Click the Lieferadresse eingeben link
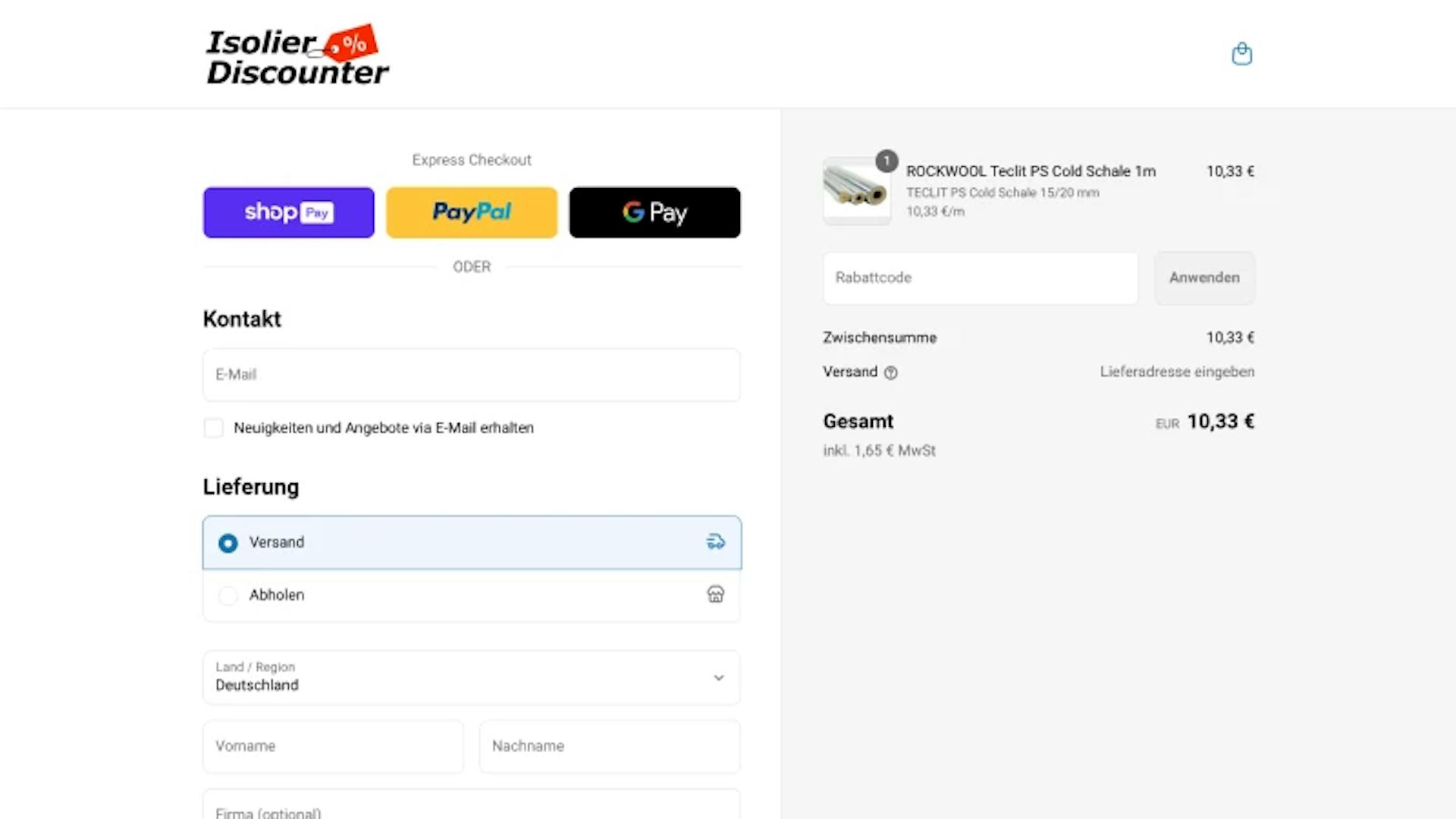1456x819 pixels. [1177, 372]
